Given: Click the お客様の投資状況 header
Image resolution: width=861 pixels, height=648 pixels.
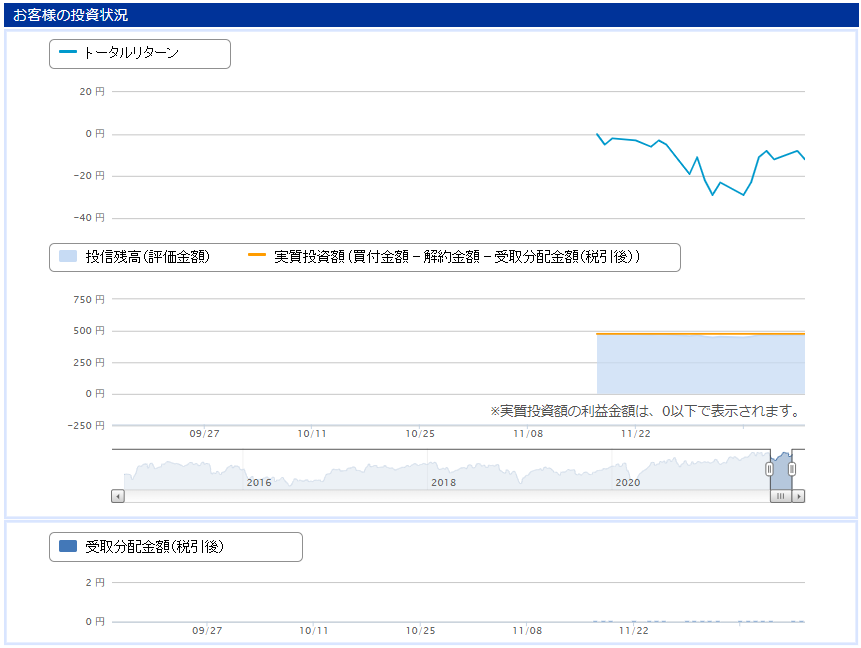Looking at the screenshot, I should [x=70, y=15].
